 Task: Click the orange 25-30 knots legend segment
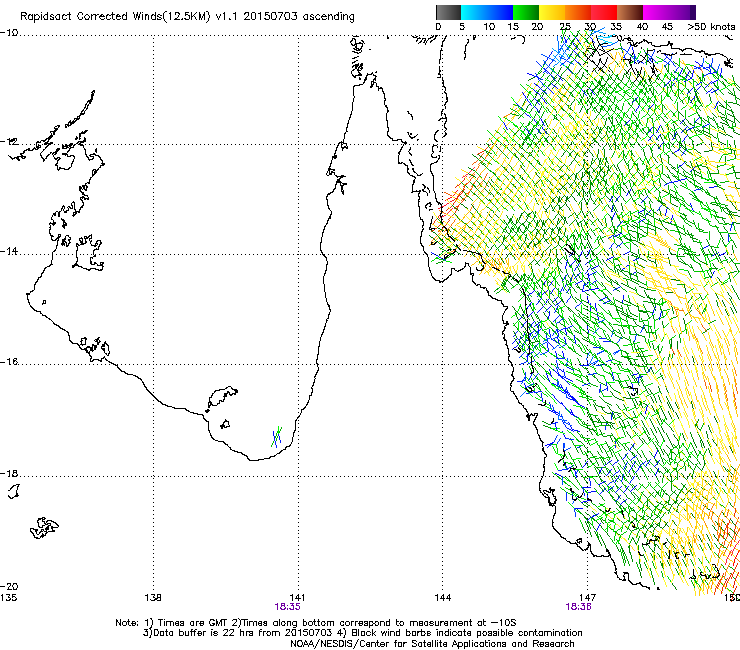(578, 12)
